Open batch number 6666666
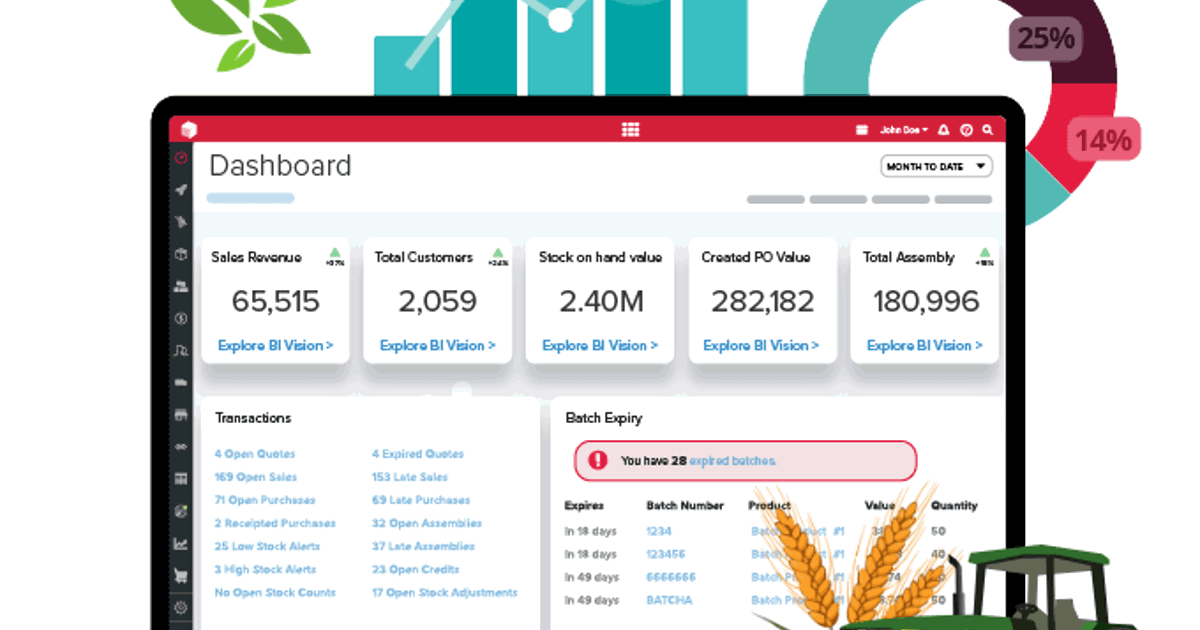The width and height of the screenshot is (1200, 630). pyautogui.click(x=671, y=577)
